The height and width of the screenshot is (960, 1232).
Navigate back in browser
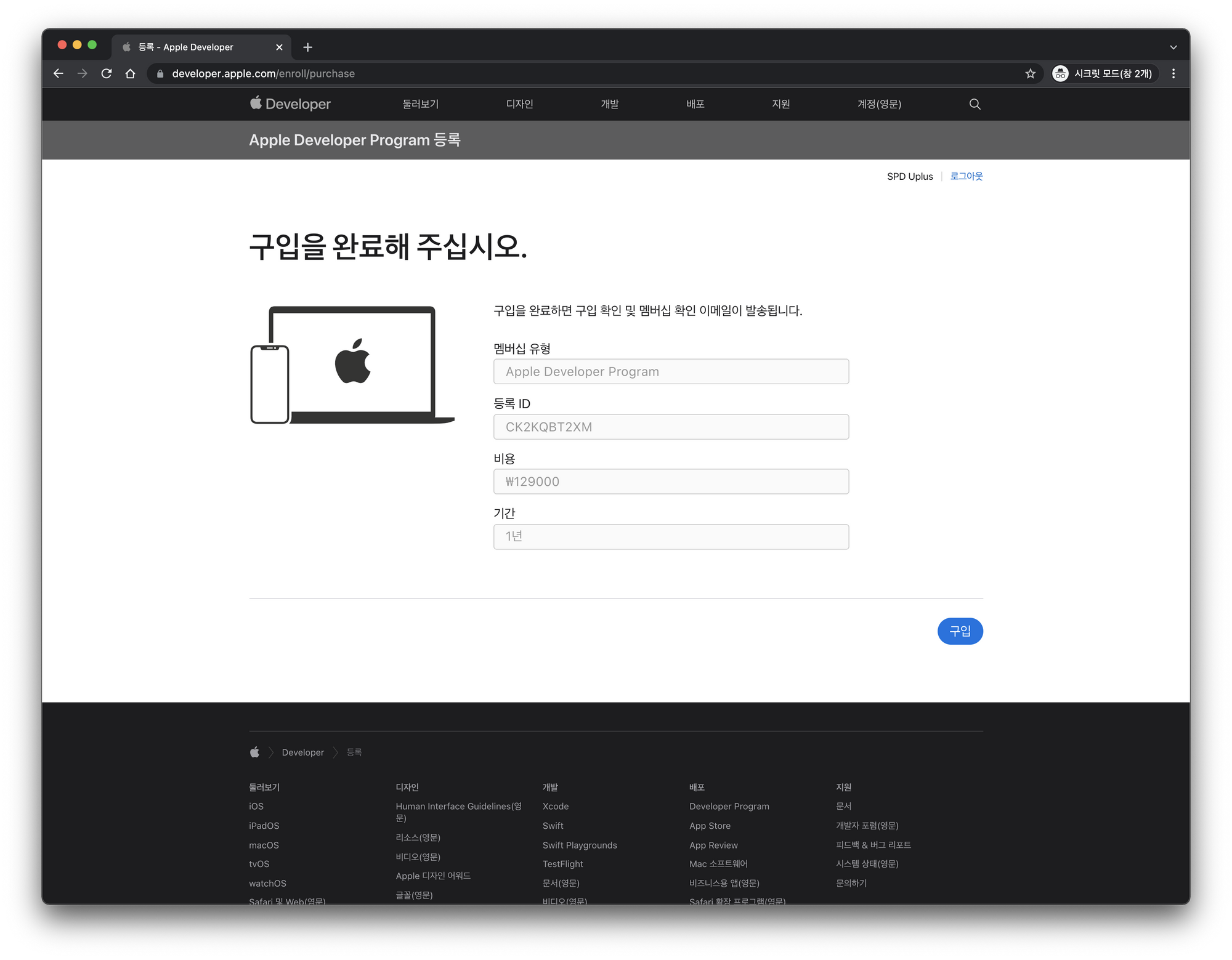59,74
